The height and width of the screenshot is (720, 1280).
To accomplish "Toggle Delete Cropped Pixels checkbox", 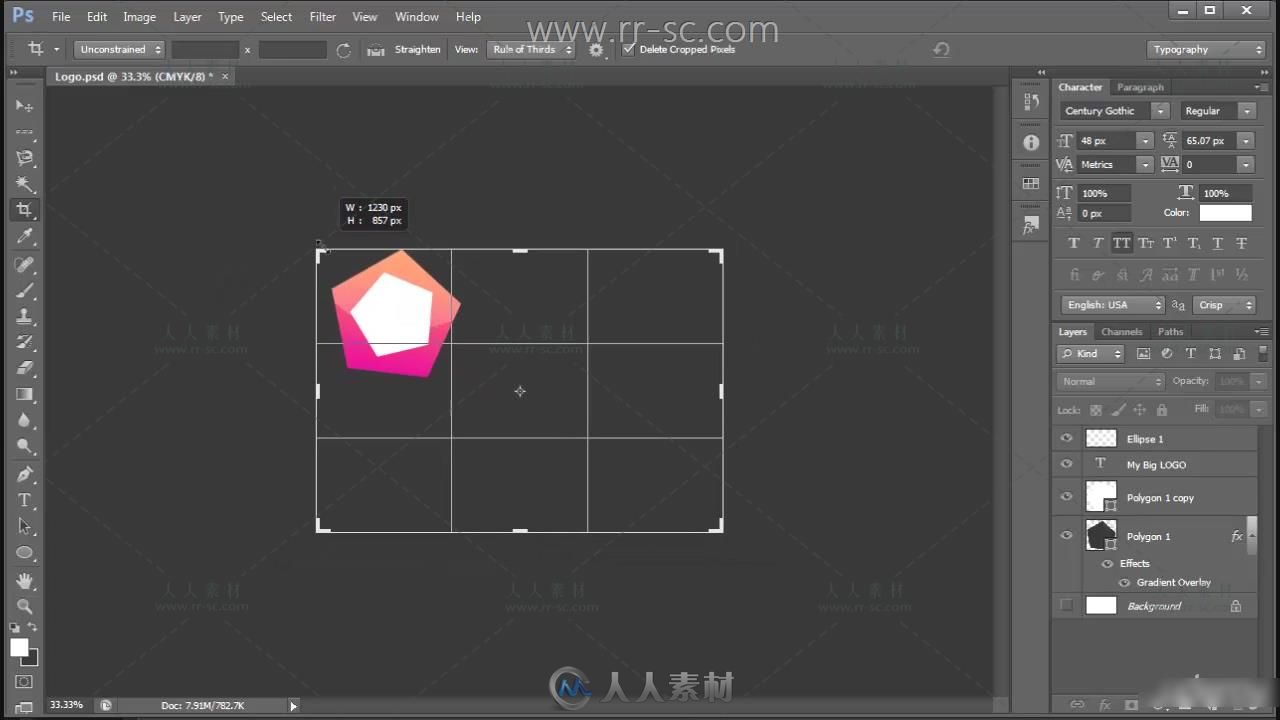I will click(628, 49).
